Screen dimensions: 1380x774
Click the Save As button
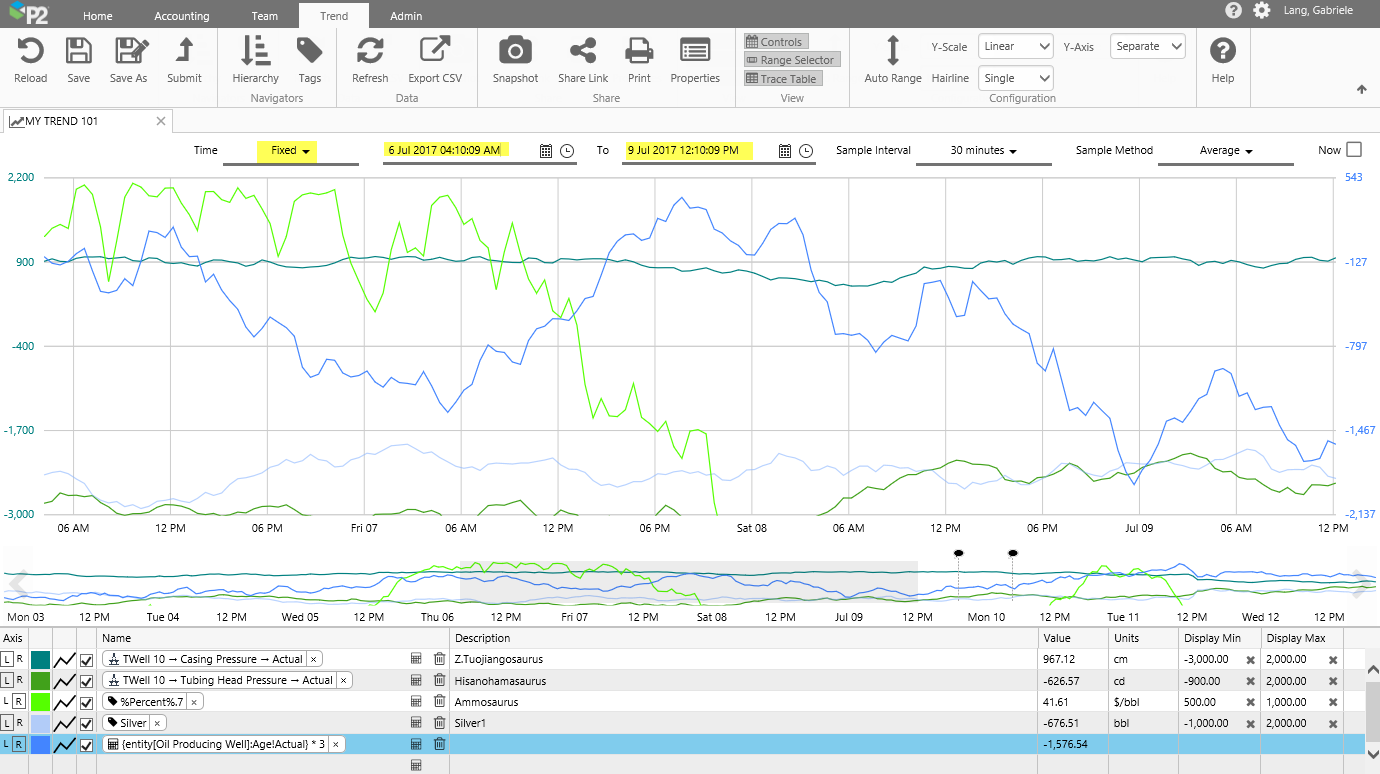point(128,52)
